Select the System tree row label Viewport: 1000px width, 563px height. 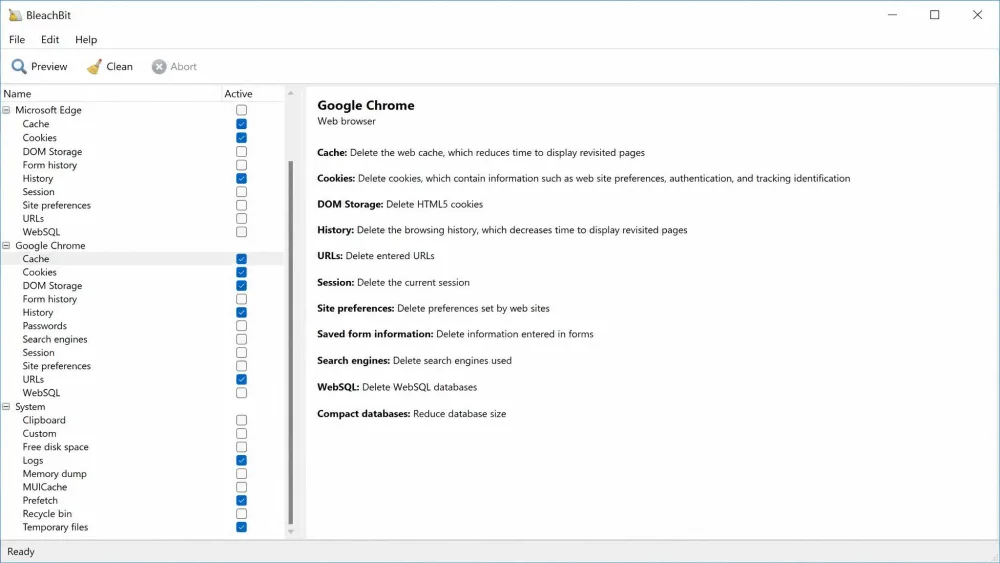(30, 407)
